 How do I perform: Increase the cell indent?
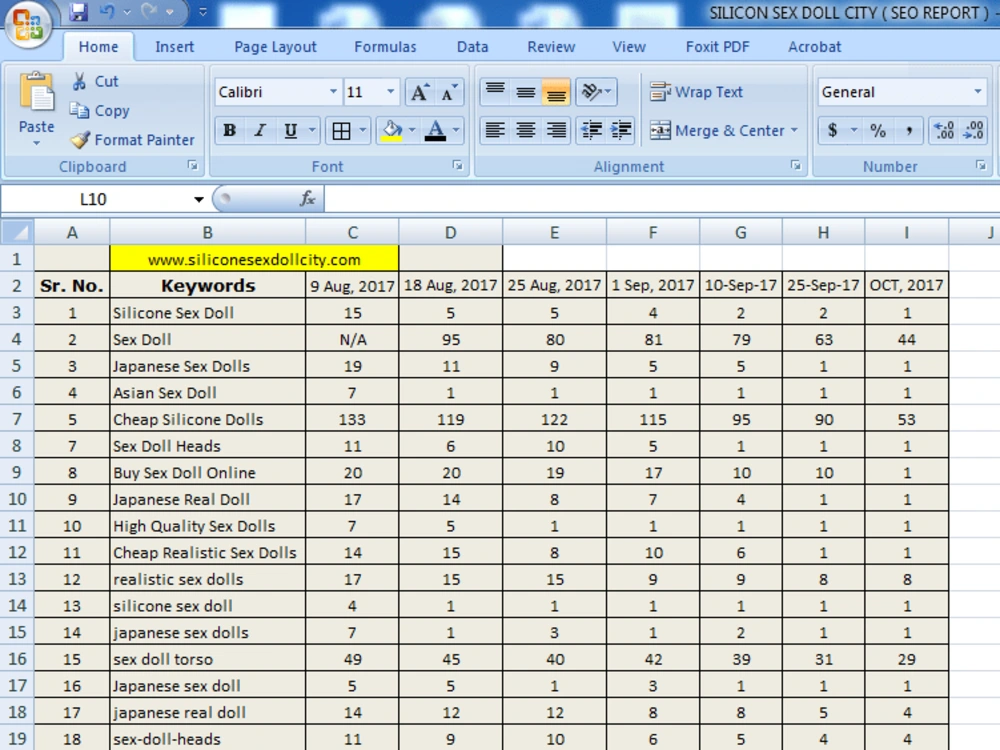pos(621,130)
